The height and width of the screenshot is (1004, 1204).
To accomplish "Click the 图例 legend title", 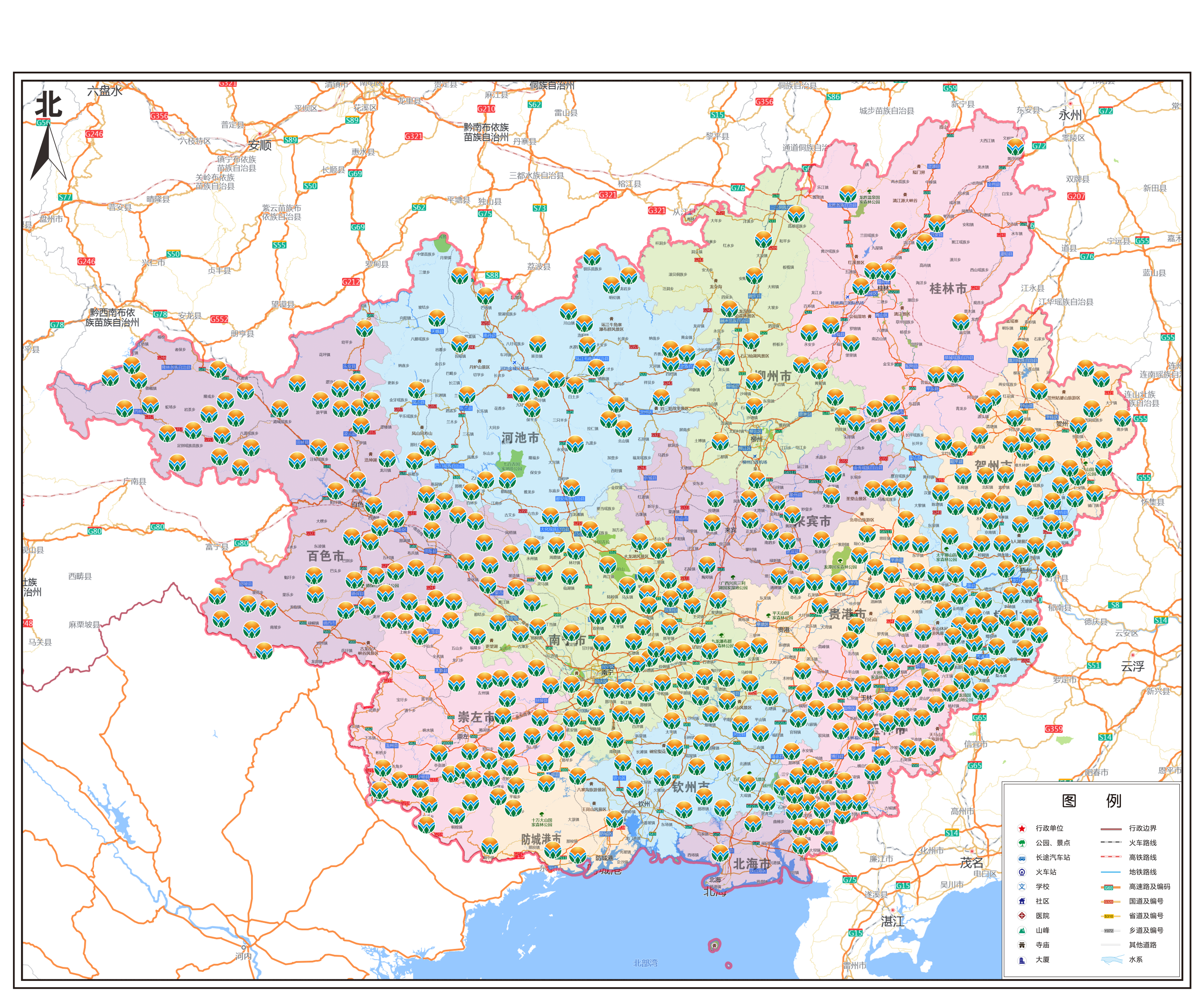I will tap(1091, 801).
